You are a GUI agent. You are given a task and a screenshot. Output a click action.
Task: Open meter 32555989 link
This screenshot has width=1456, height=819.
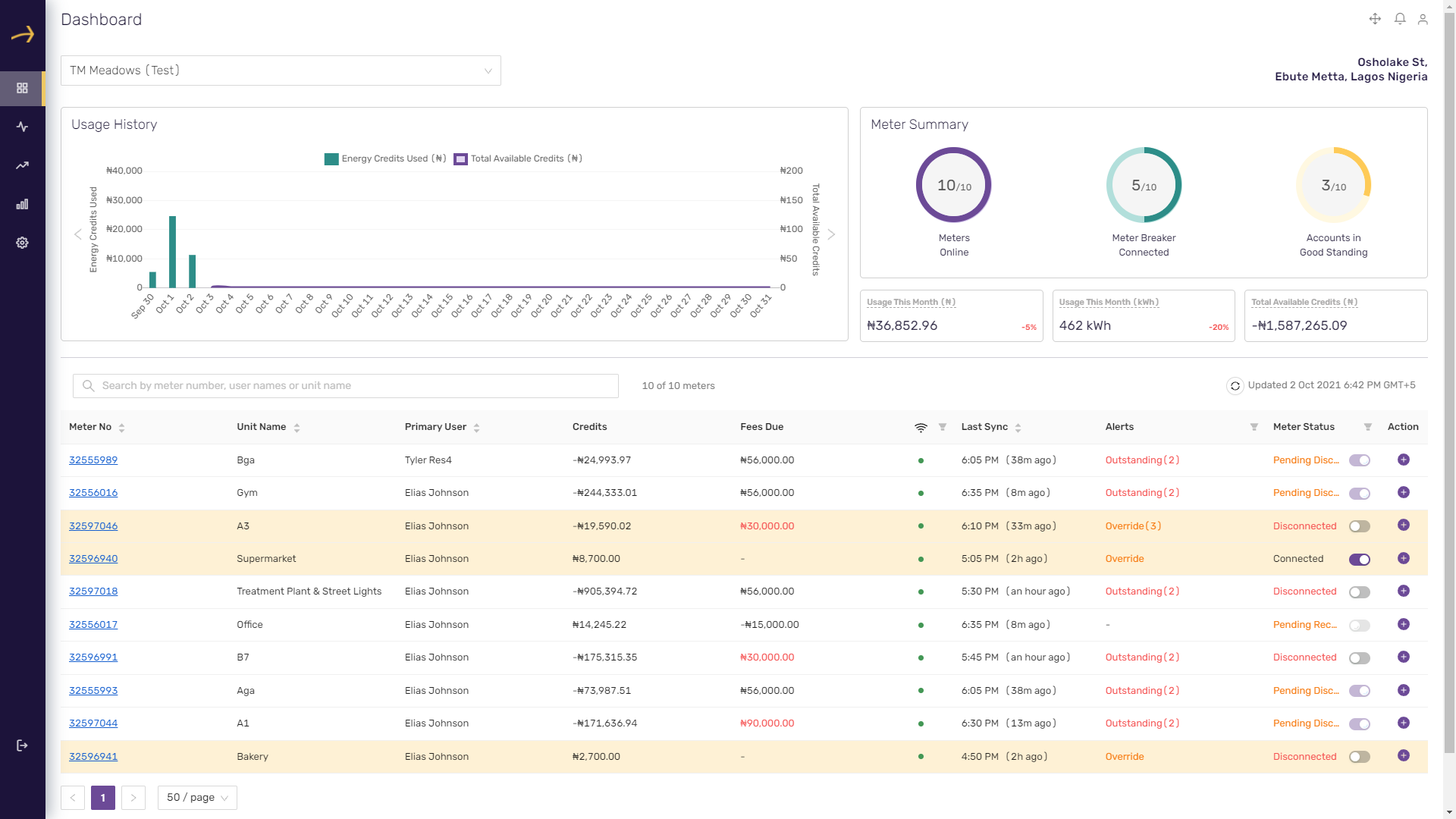[x=93, y=460]
